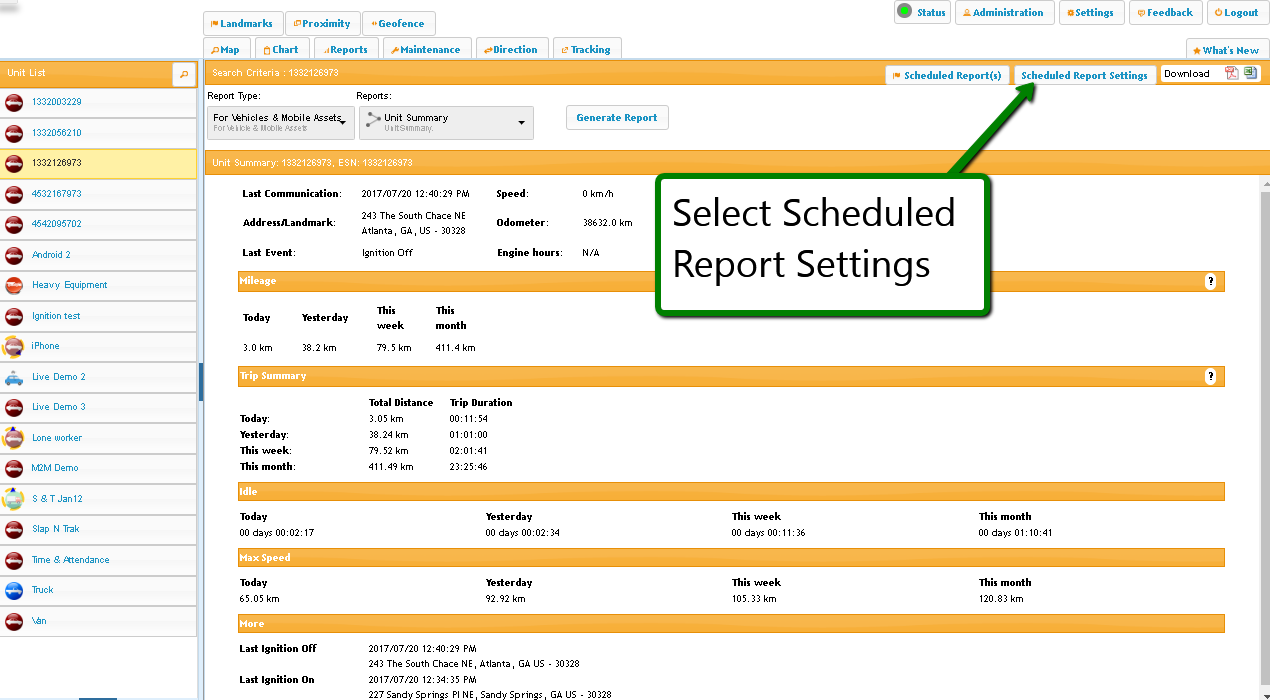This screenshot has height=700, width=1270.
Task: Go to the Tracking tab
Action: (587, 50)
